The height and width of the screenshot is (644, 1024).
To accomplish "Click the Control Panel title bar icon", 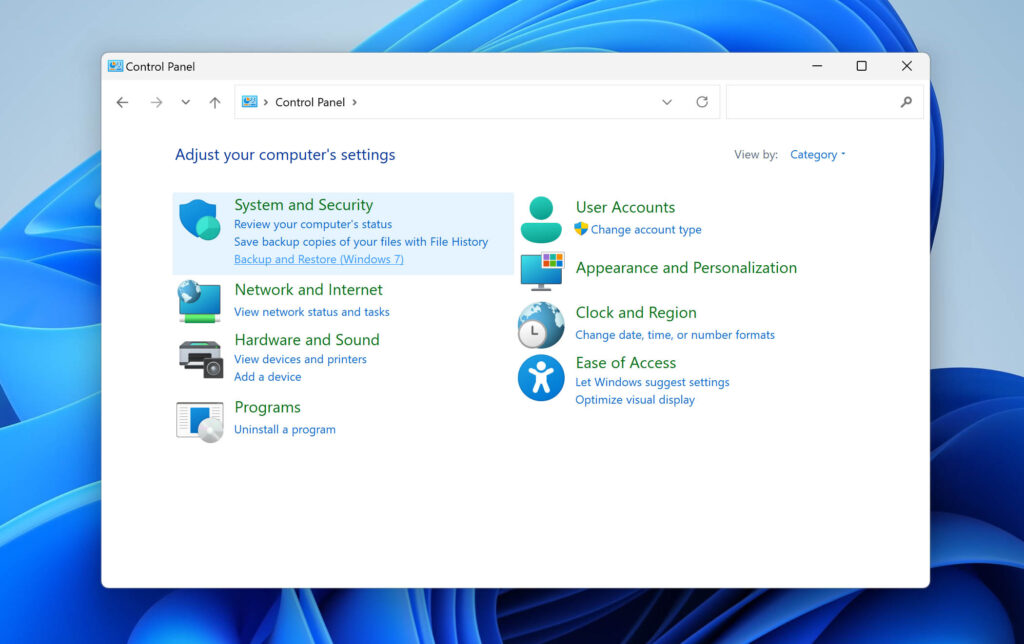I will point(116,66).
